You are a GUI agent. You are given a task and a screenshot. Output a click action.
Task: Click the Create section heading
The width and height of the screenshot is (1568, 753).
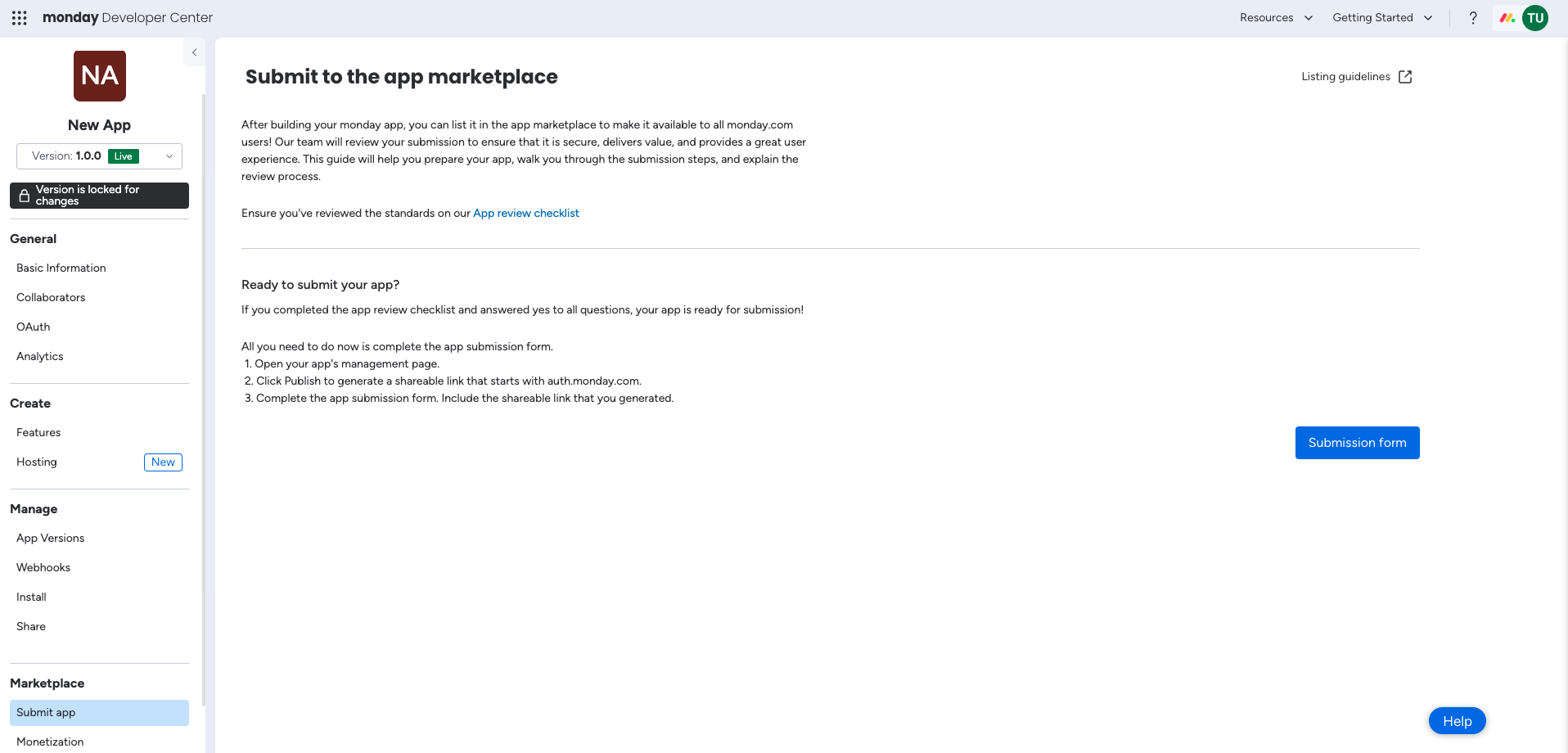click(30, 404)
